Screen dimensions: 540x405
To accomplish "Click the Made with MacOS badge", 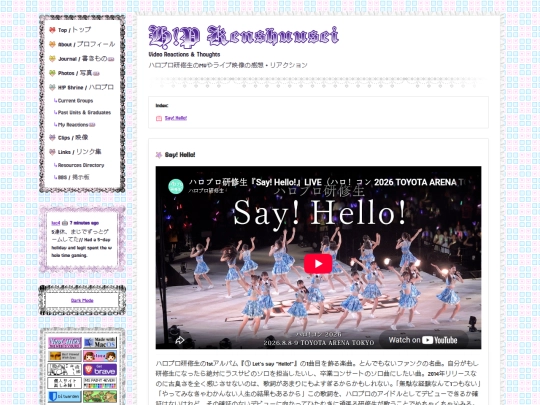I will (x=100, y=343).
